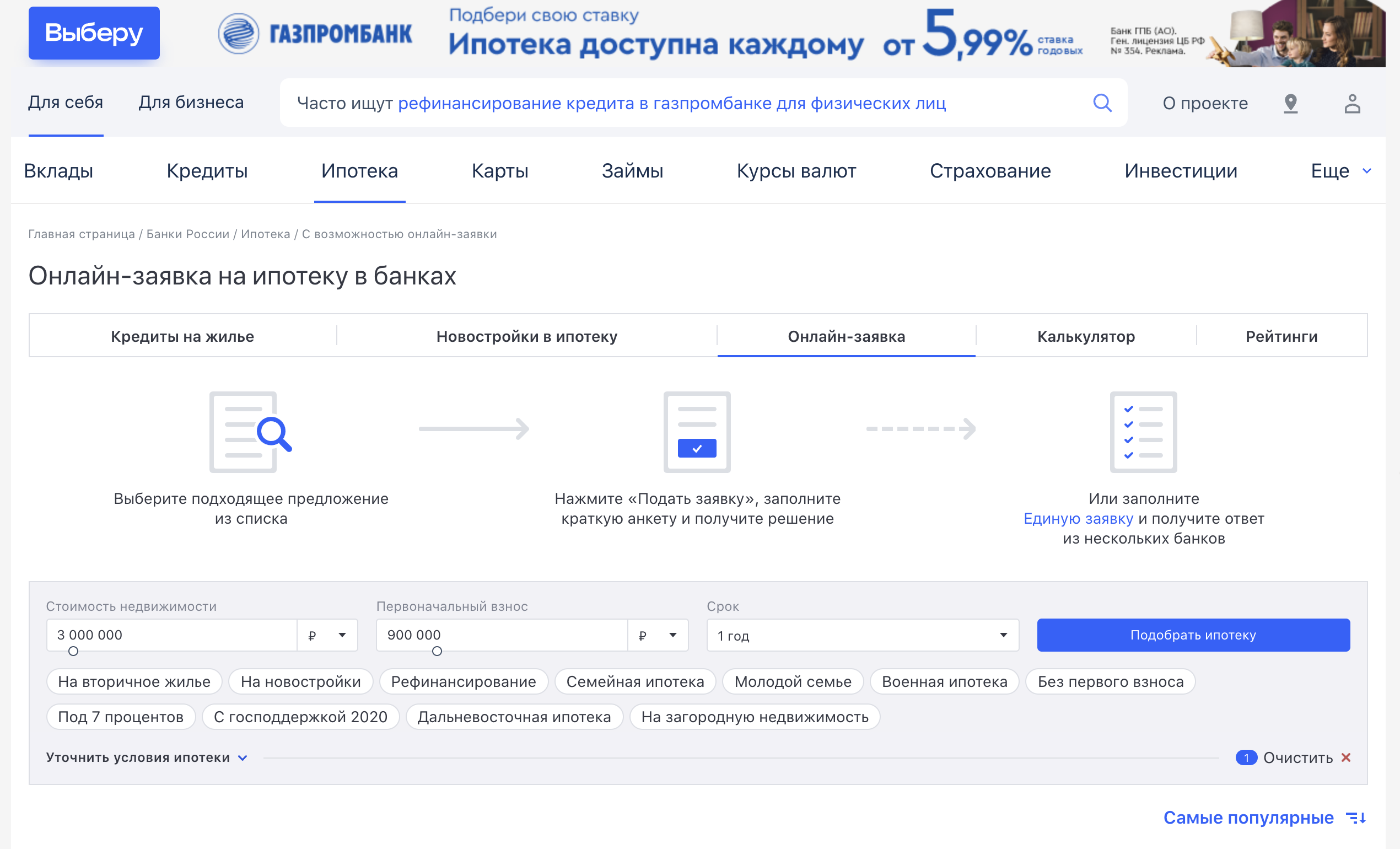Click the search magnifier icon
Viewport: 1400px width, 849px height.
click(x=1102, y=103)
